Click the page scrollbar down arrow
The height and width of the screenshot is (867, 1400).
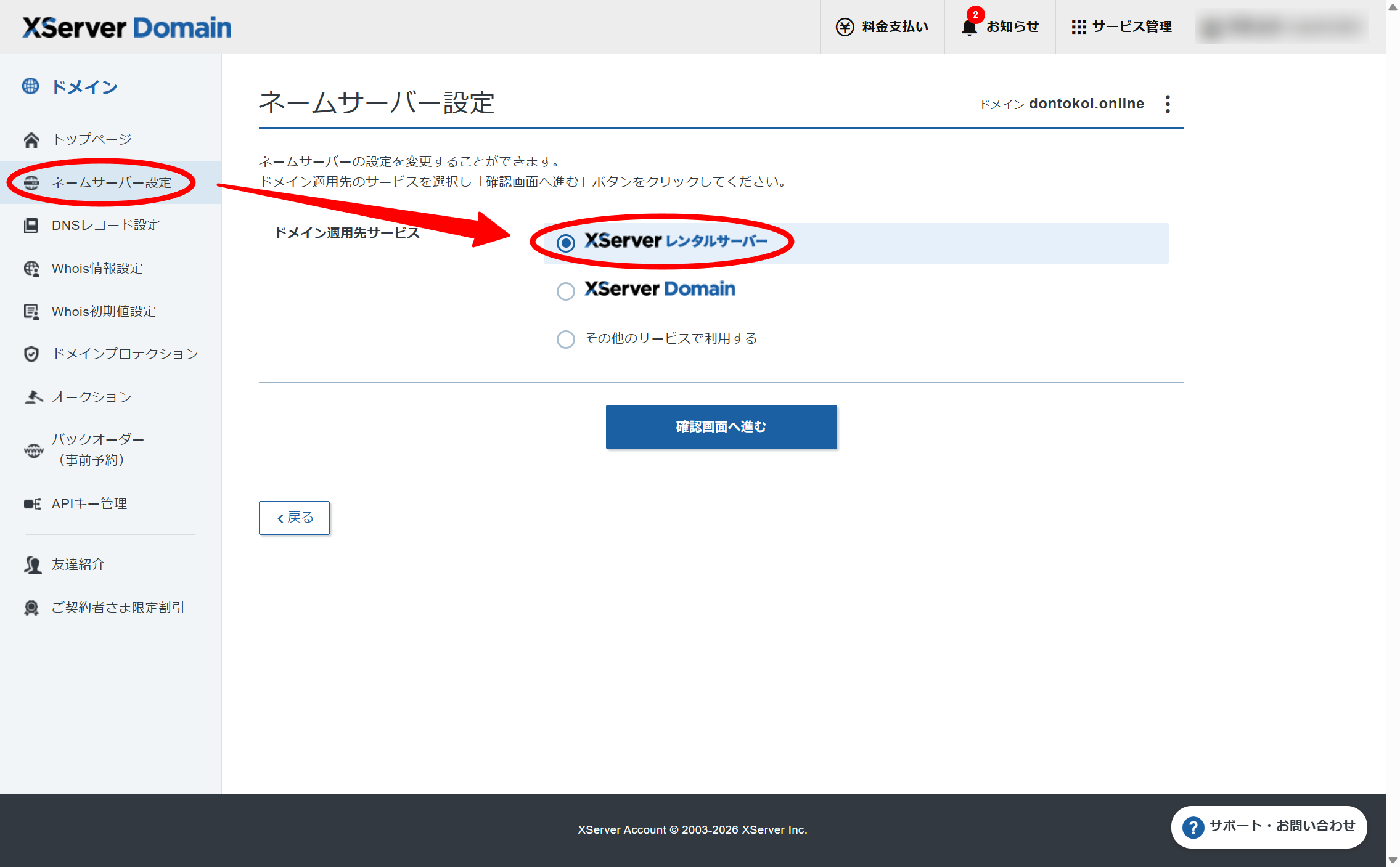[x=1393, y=860]
